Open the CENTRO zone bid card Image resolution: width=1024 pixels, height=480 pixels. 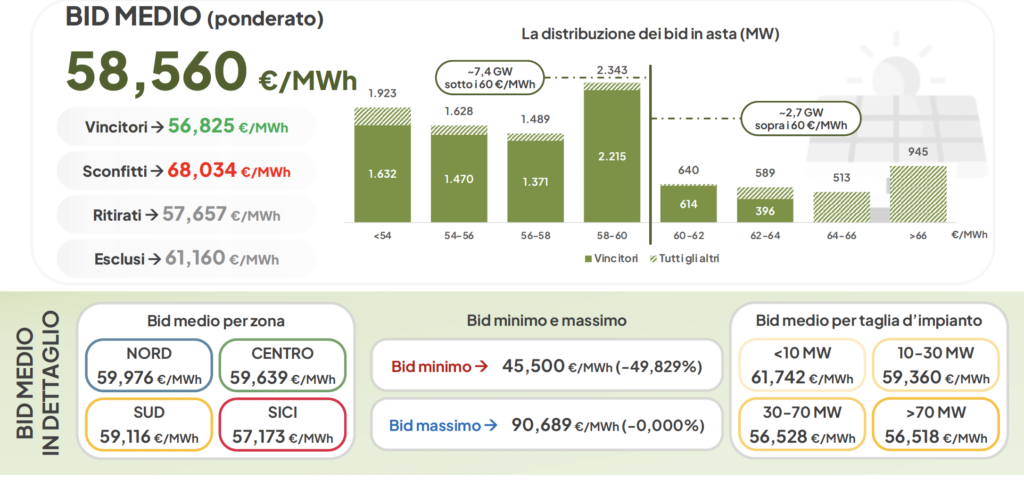click(282, 366)
